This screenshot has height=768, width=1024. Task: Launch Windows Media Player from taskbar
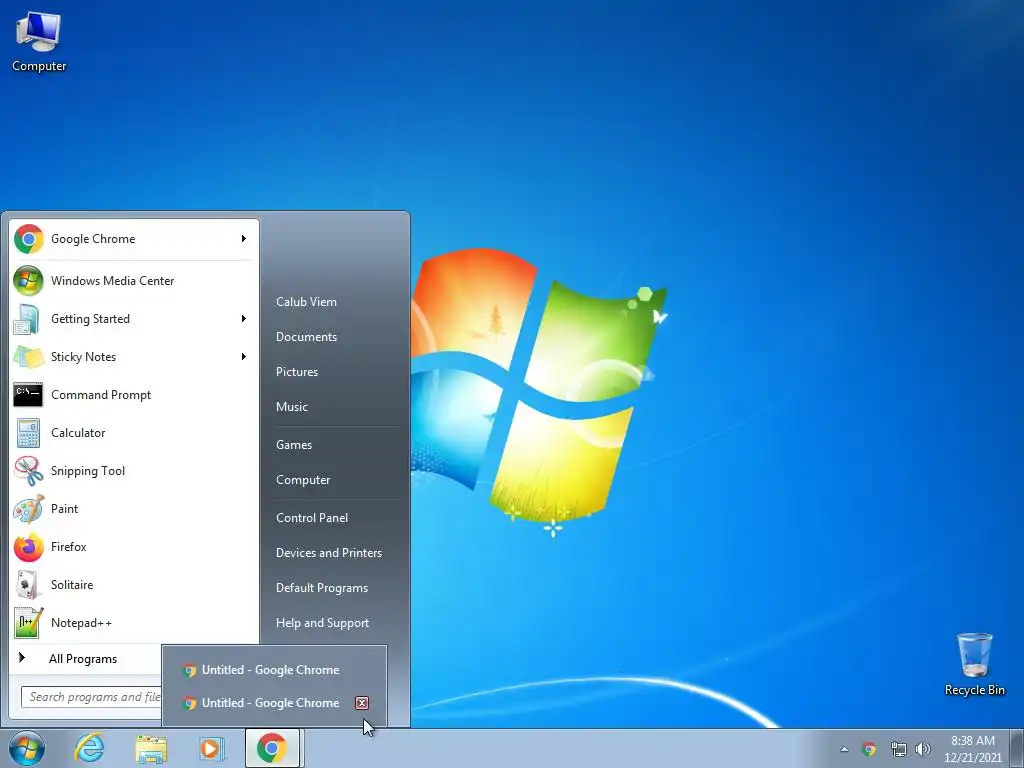coord(211,748)
